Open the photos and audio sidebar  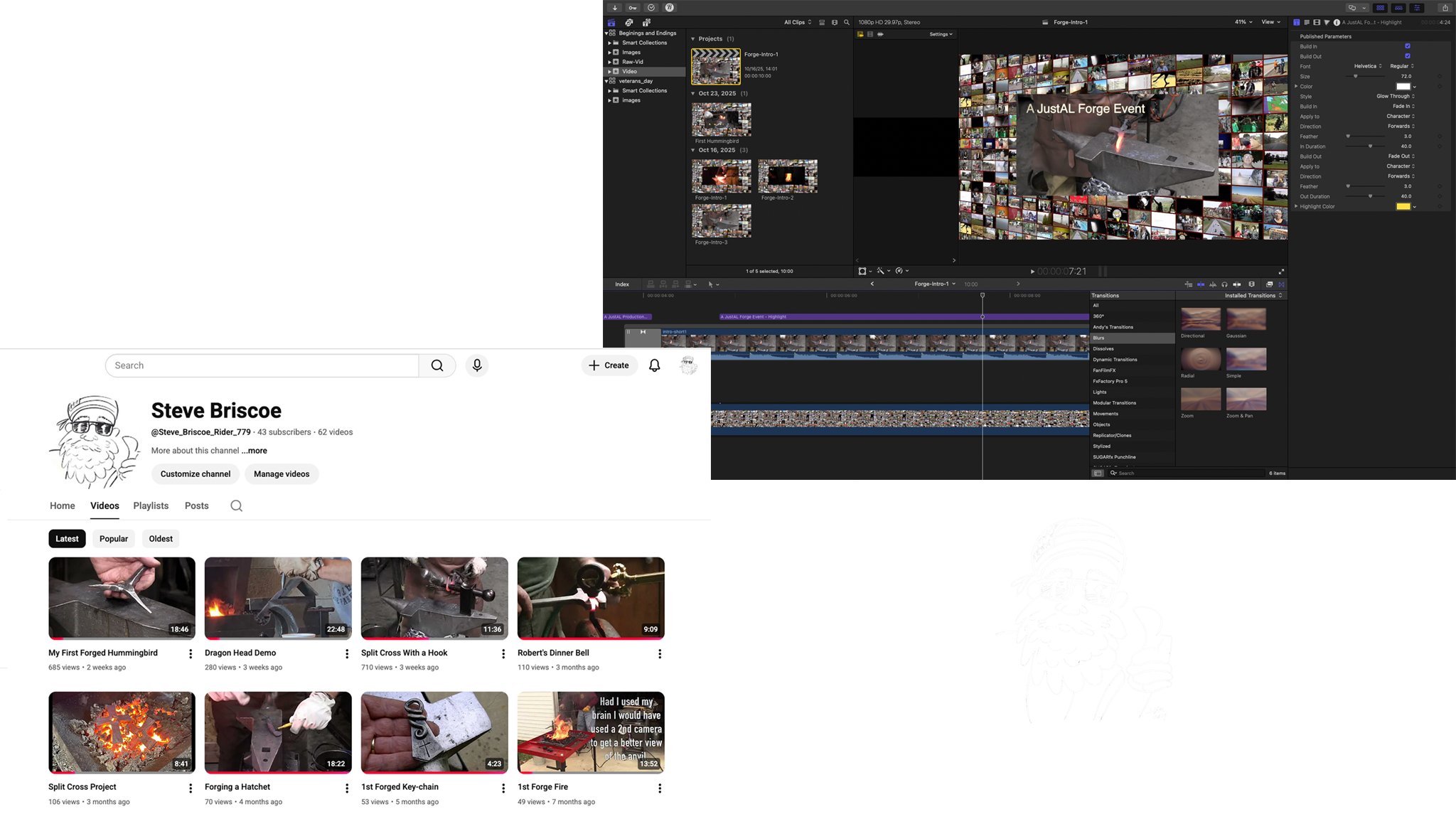coord(629,23)
